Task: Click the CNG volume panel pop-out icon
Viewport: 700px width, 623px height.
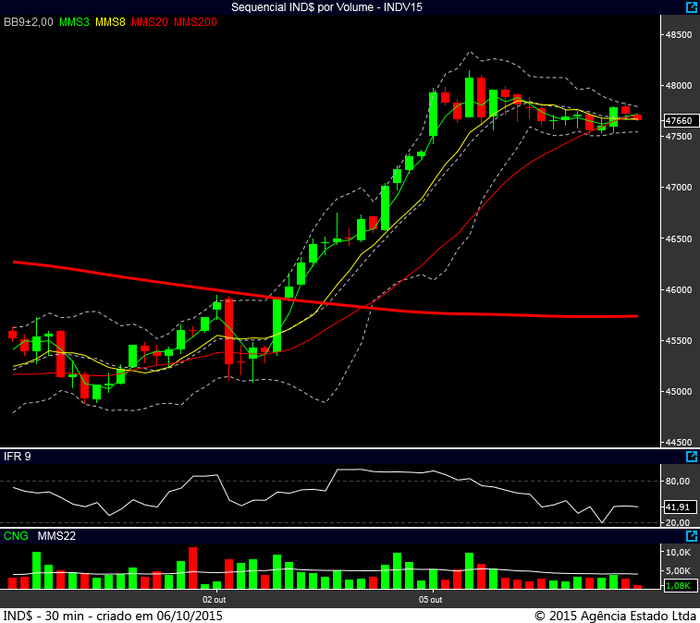Action: coord(690,536)
